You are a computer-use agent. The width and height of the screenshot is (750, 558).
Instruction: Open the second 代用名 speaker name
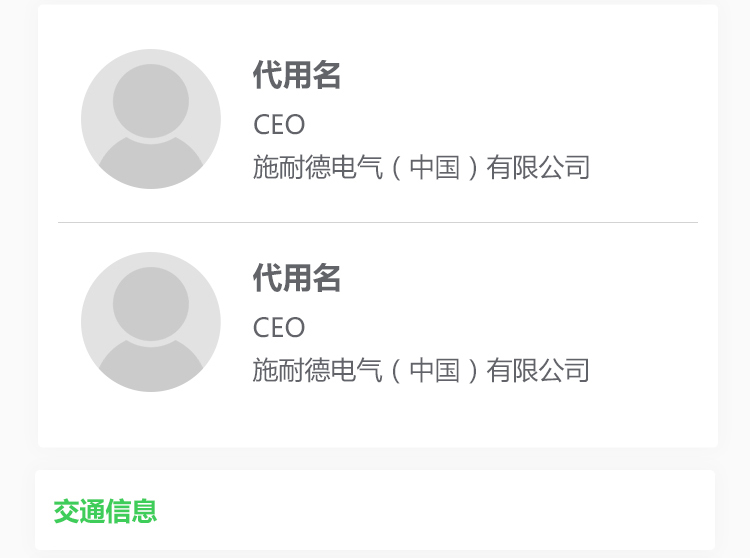297,278
